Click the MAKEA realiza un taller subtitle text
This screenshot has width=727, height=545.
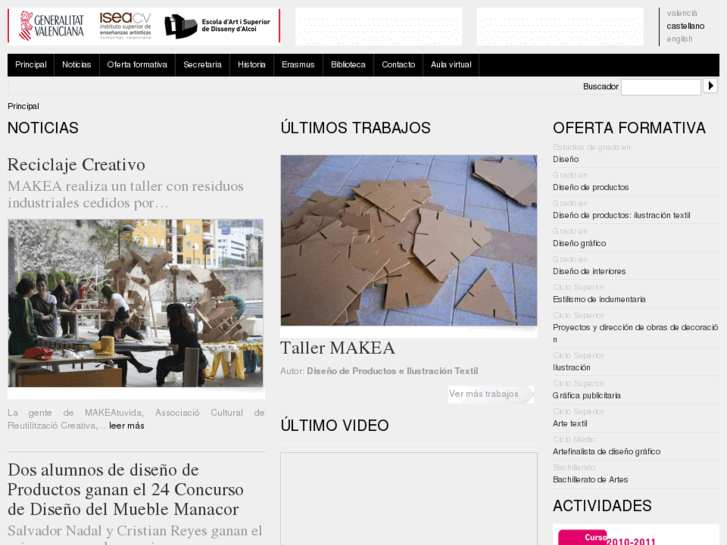point(126,194)
